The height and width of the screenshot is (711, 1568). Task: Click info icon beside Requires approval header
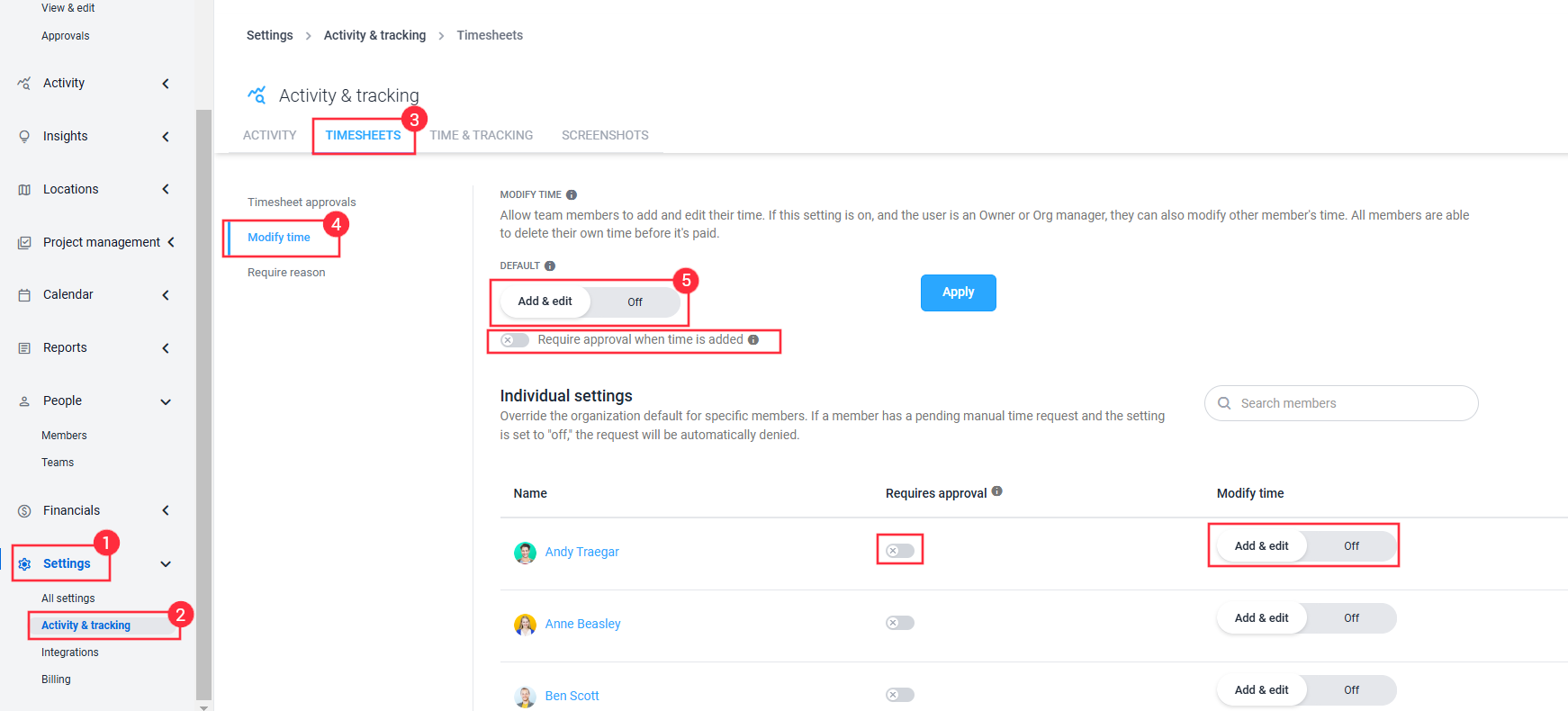(x=996, y=491)
